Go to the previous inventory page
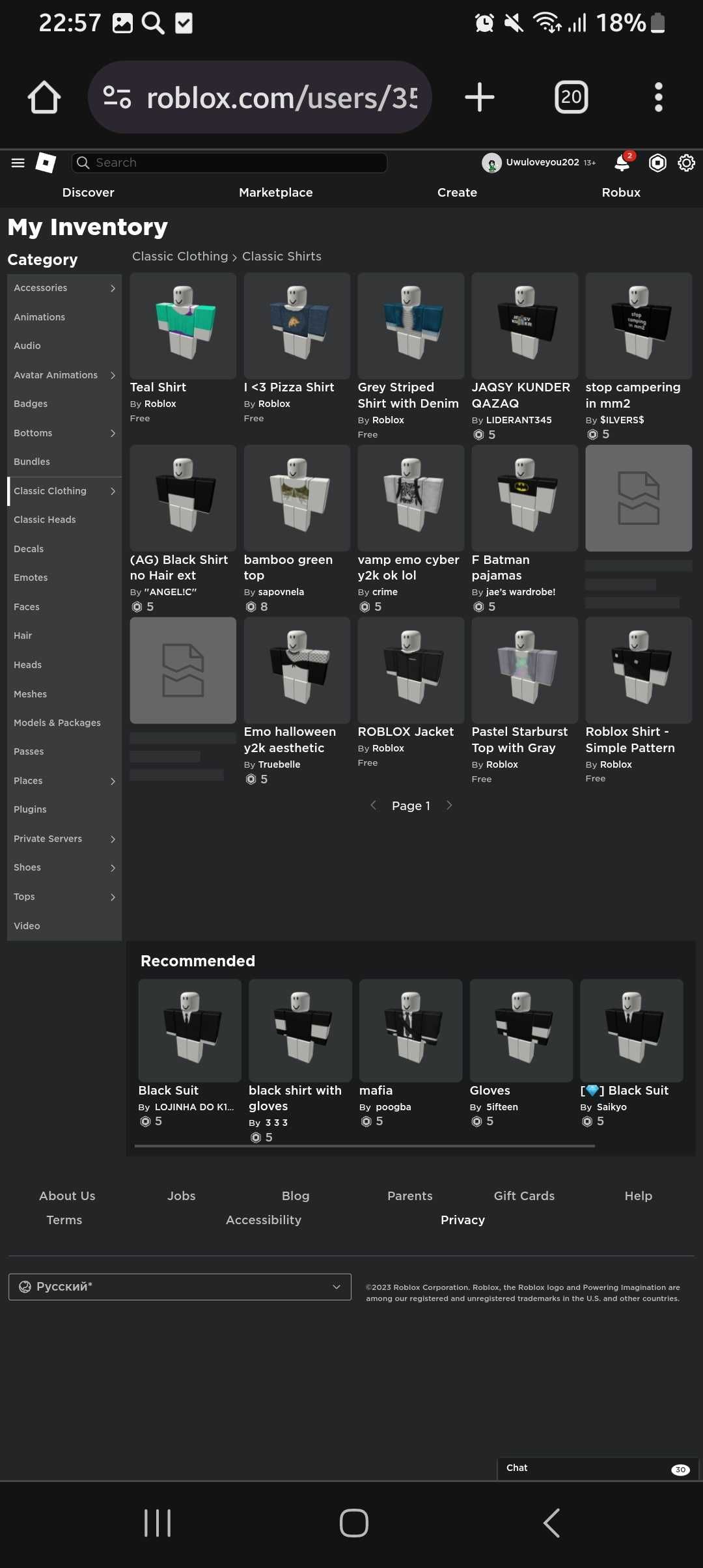This screenshot has width=703, height=1568. coord(374,805)
